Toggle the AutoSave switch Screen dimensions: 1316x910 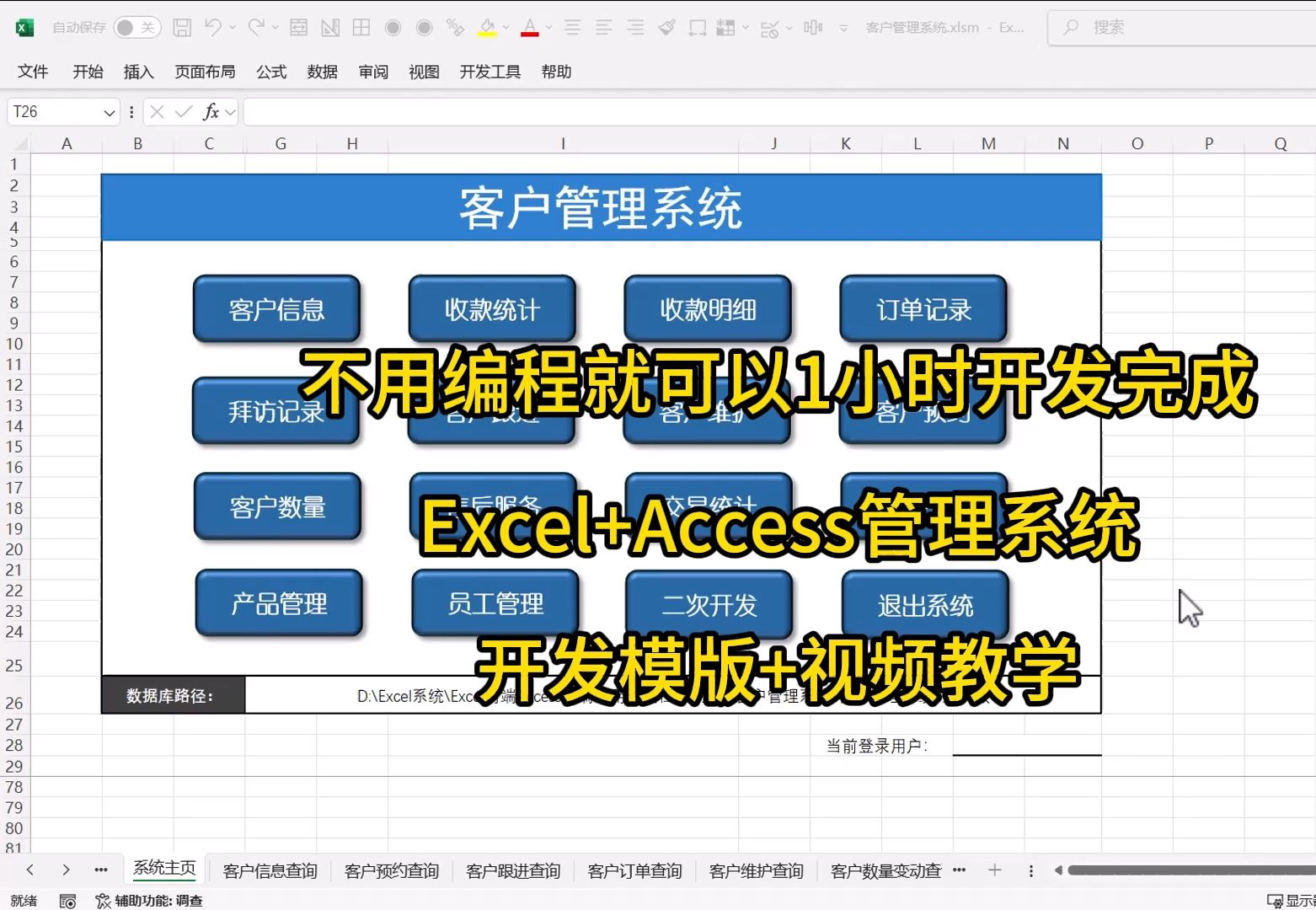136,28
